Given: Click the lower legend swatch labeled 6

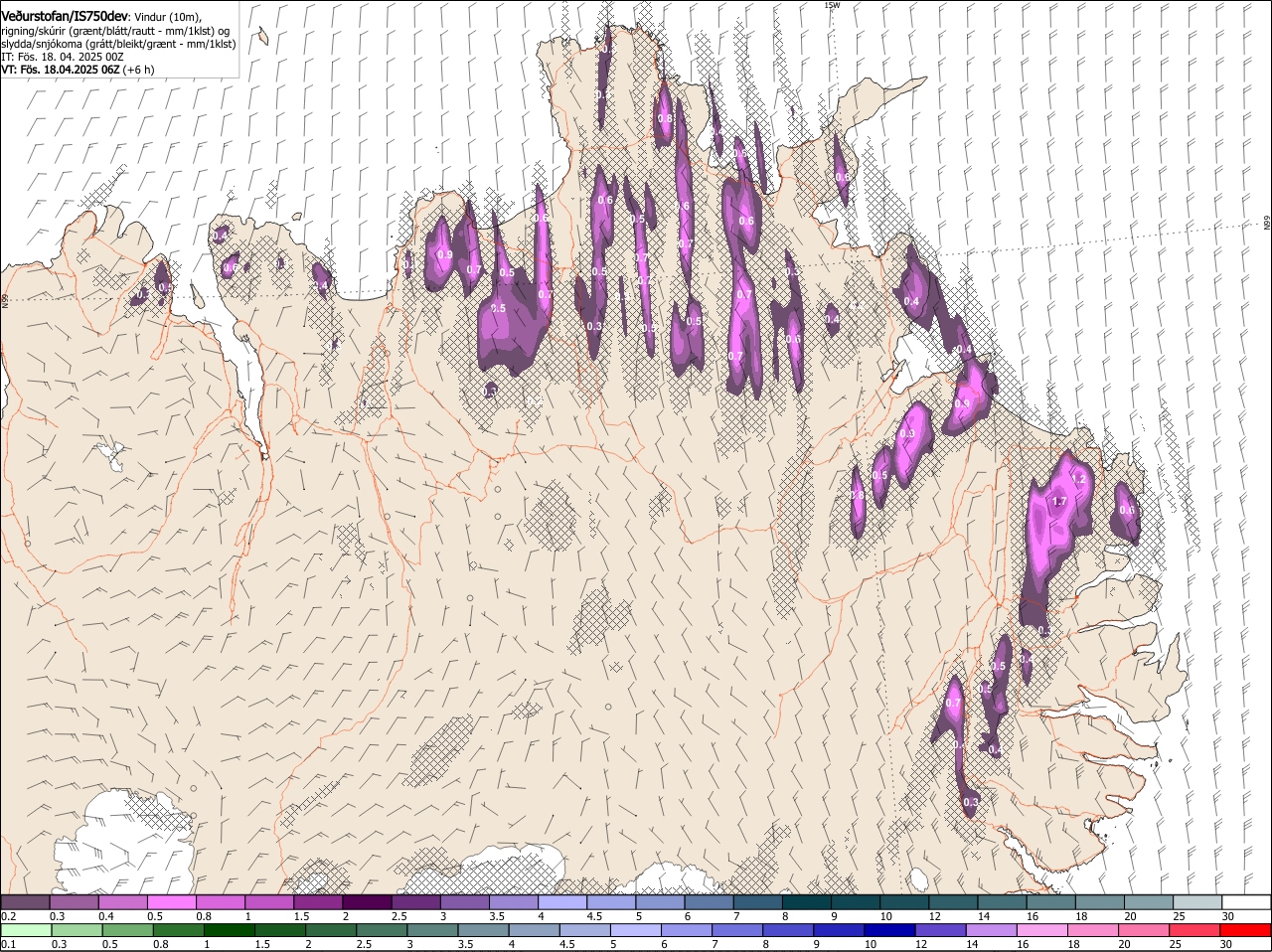Looking at the screenshot, I should (687, 930).
